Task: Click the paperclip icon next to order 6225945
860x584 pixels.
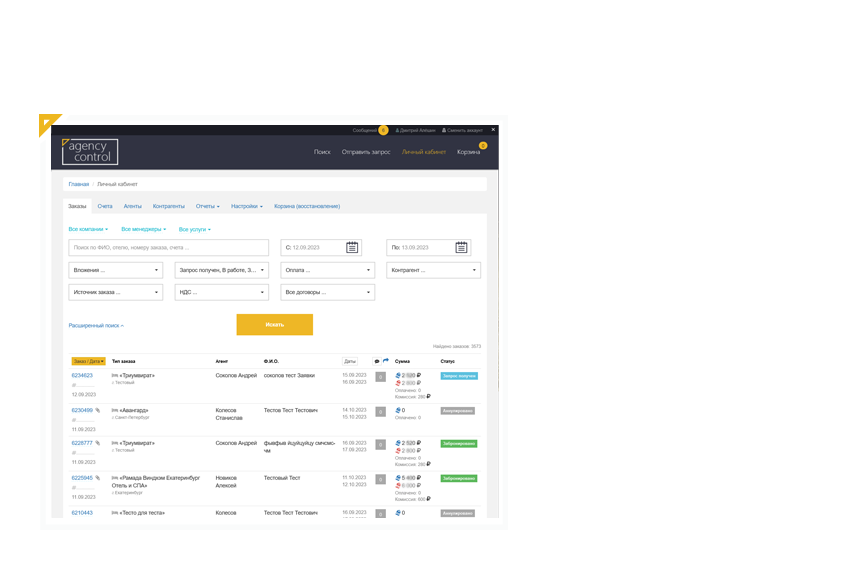Action: pos(98,478)
